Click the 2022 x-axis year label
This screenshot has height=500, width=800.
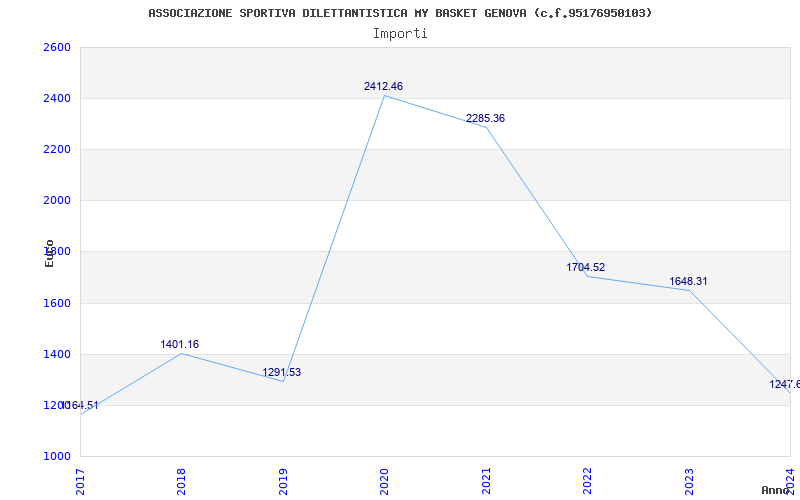[x=587, y=482]
